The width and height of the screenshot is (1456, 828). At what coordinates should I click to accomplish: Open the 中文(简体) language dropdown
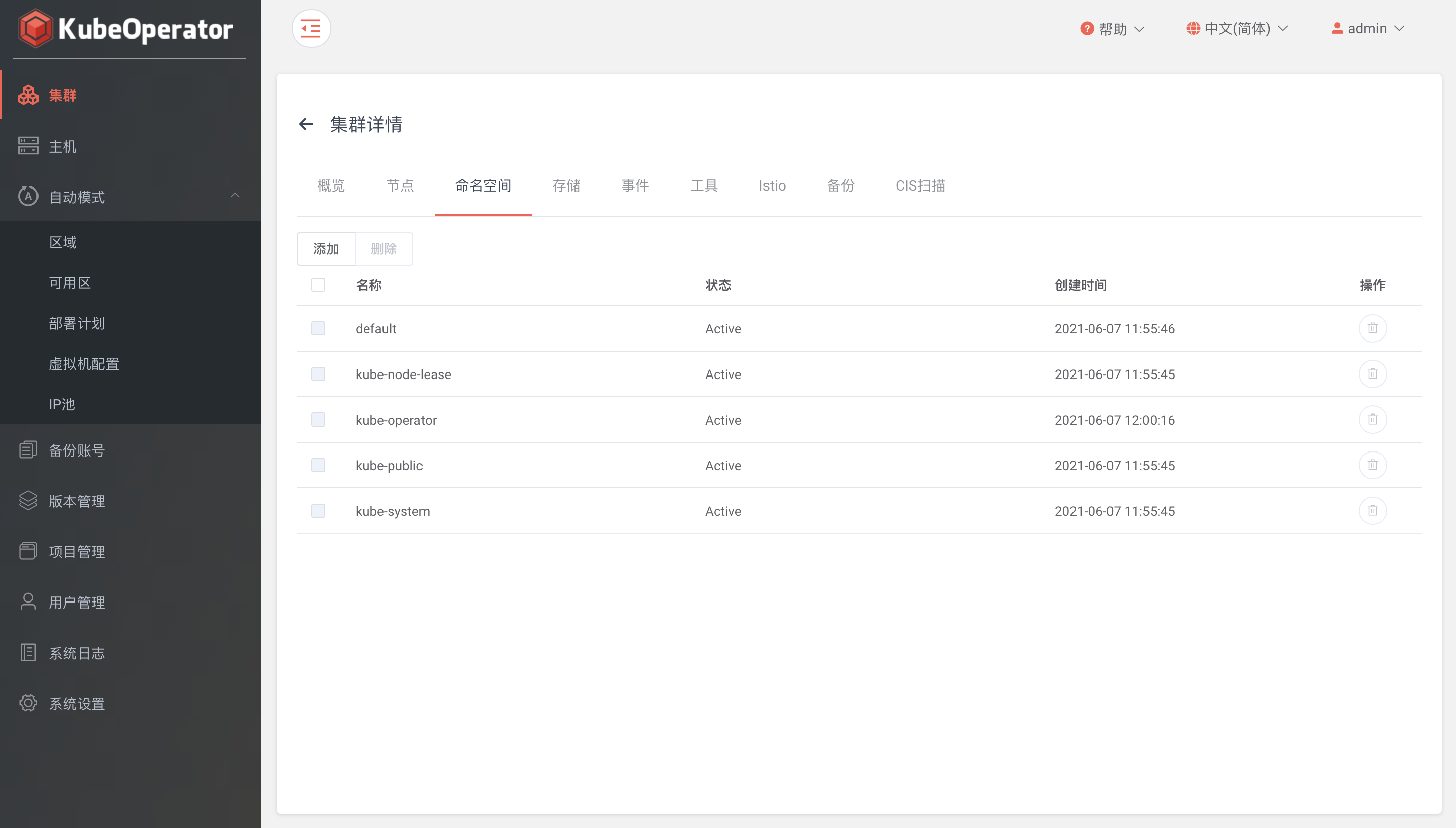1237,28
